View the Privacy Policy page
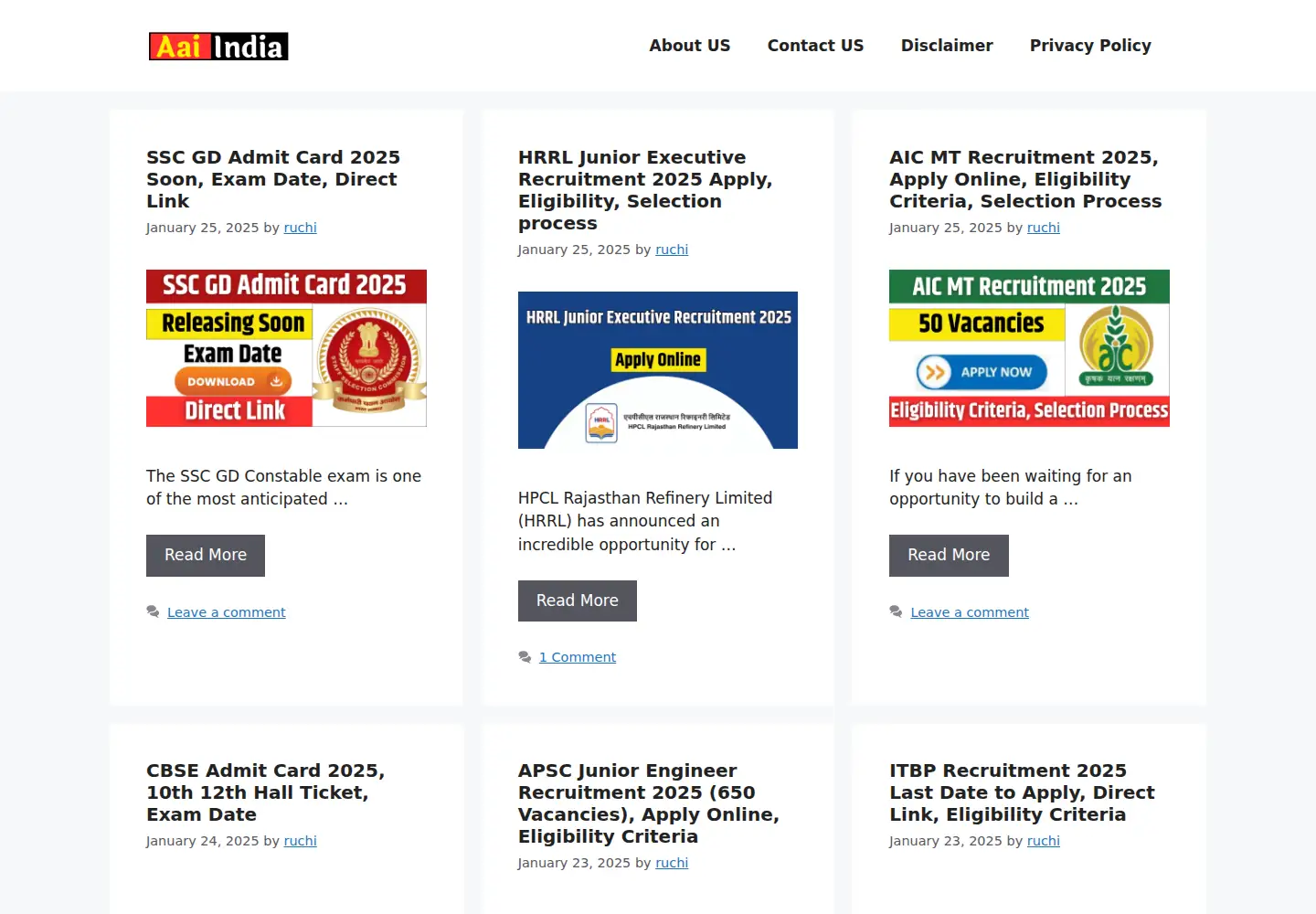Screen dimensions: 1316x914 click(1090, 46)
